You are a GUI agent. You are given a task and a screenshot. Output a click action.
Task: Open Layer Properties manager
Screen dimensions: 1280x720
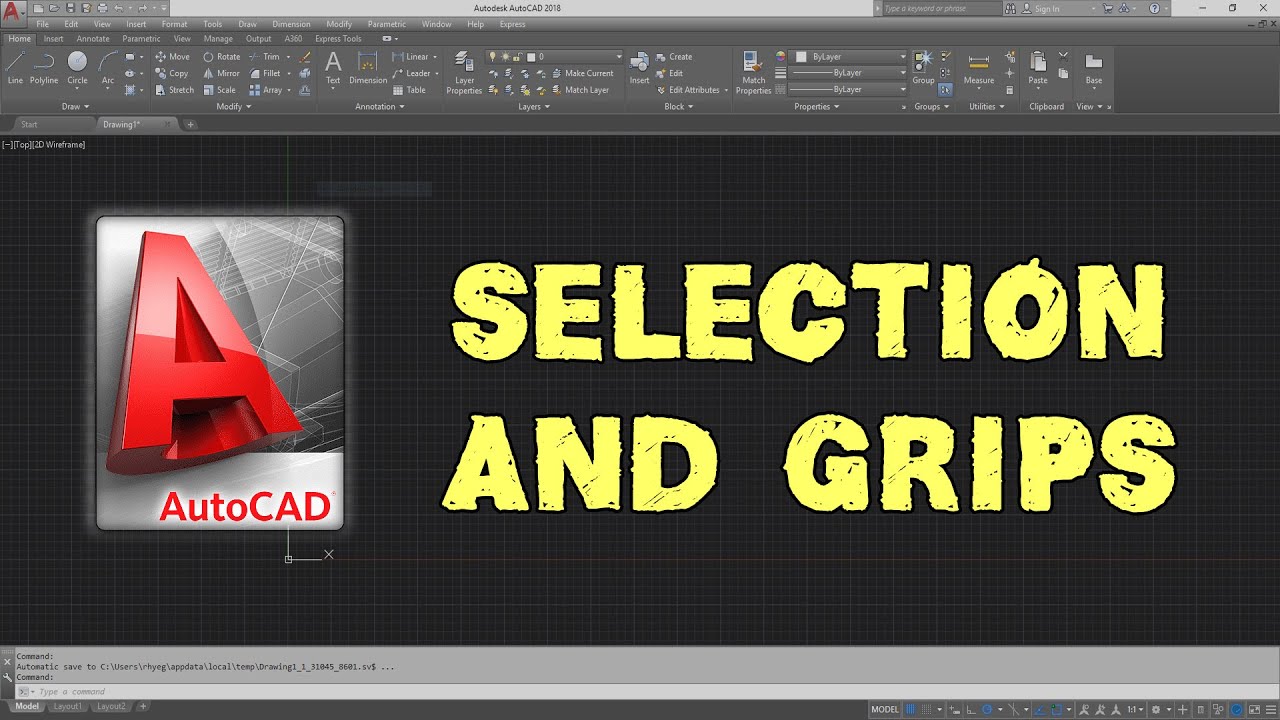click(x=464, y=72)
